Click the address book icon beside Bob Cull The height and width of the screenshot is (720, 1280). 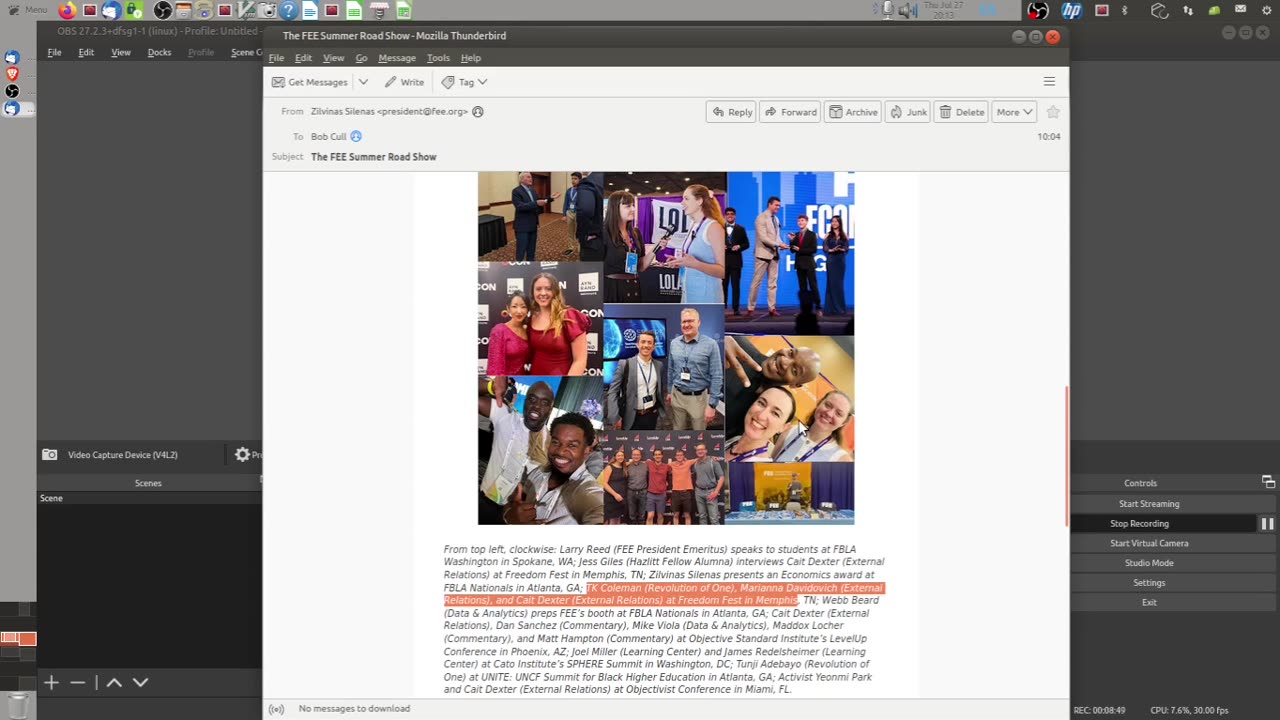tap(356, 136)
